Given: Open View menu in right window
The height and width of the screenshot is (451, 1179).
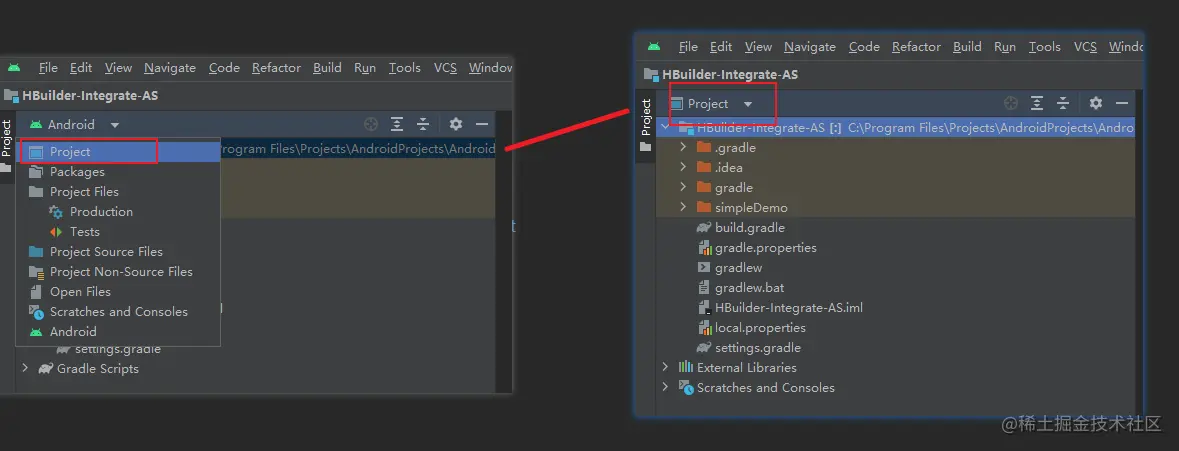Looking at the screenshot, I should pos(758,47).
